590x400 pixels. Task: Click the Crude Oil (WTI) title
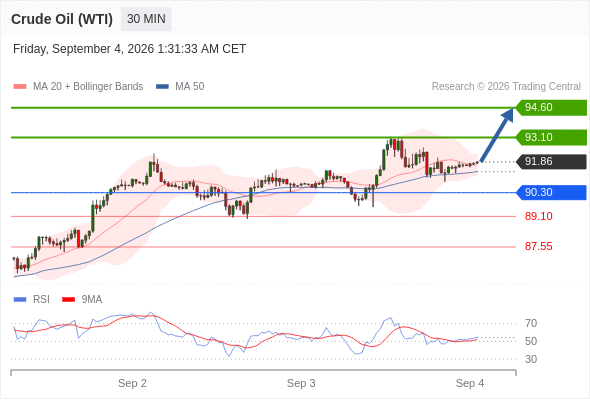pos(62,19)
